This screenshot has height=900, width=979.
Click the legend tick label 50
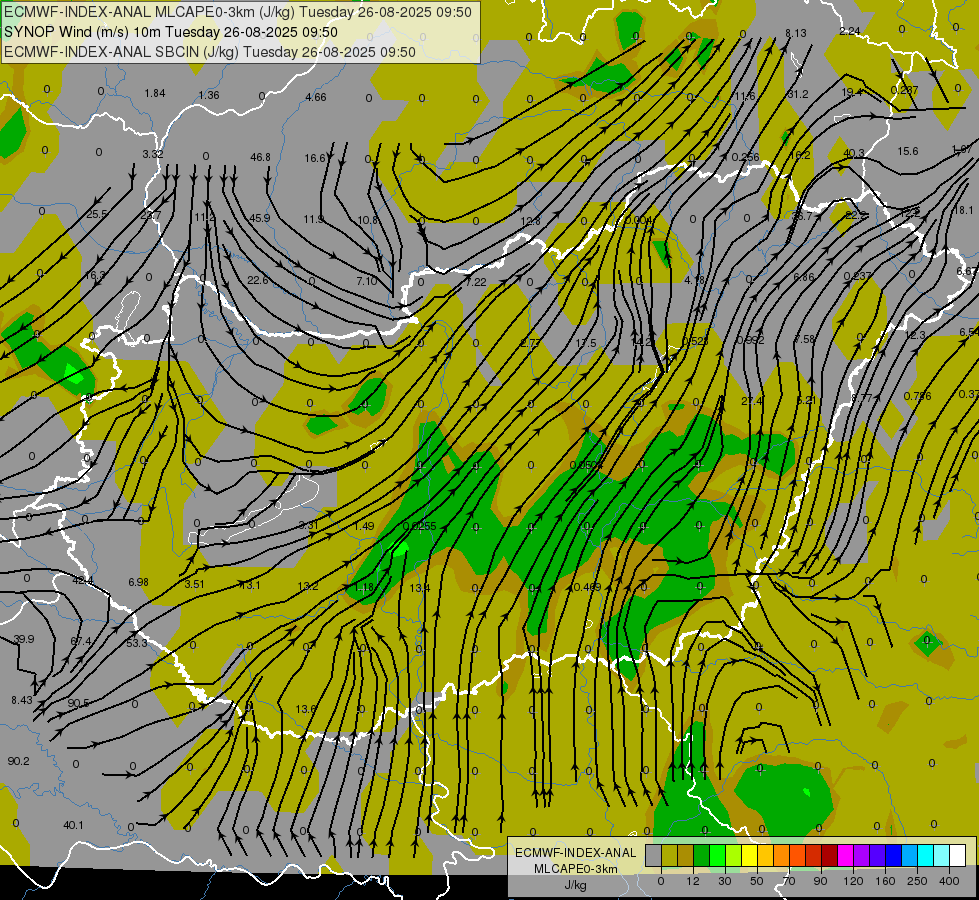click(757, 881)
